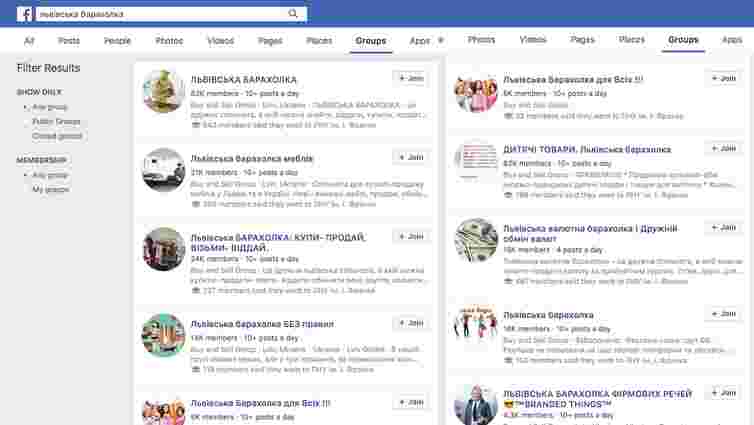Select My groups under Membership
This screenshot has height=425, width=754.
51,189
